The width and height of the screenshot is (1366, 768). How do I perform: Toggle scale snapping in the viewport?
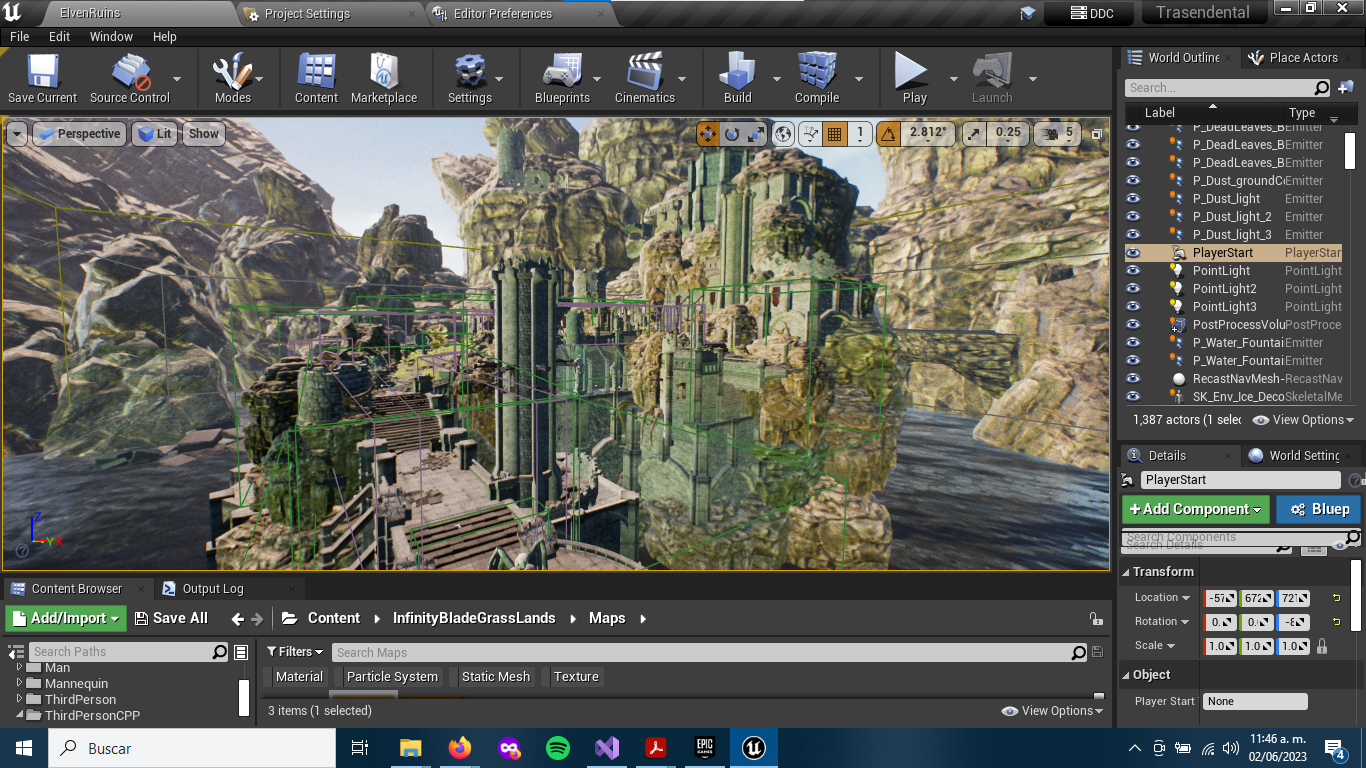coord(974,133)
